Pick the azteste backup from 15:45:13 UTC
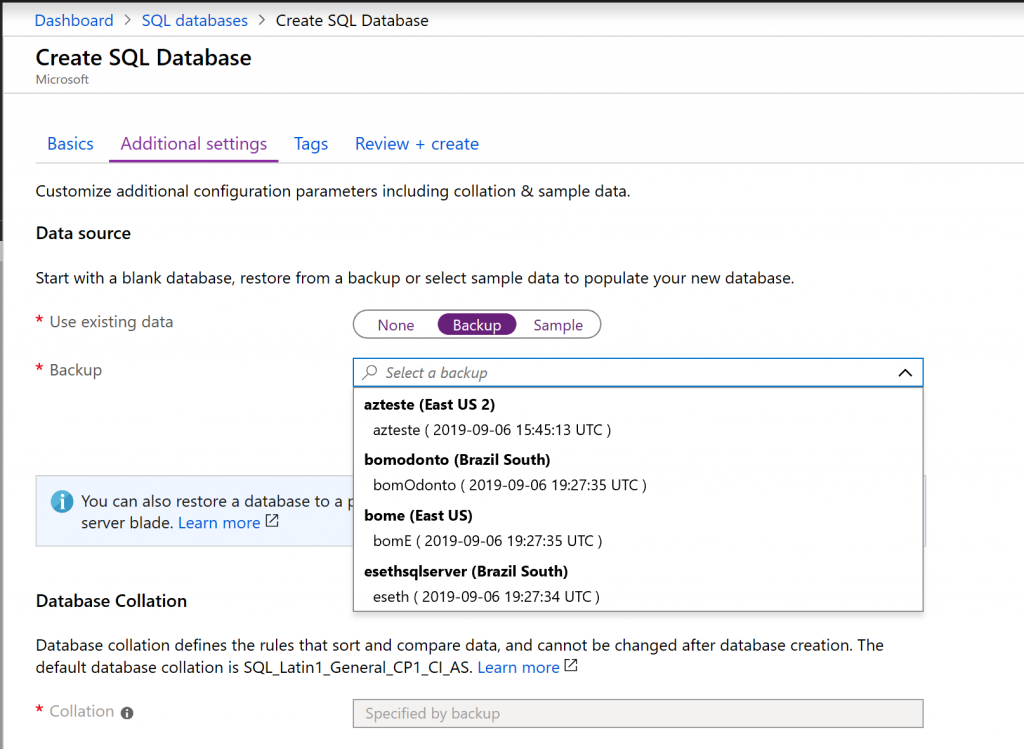This screenshot has width=1024, height=749. [x=491, y=429]
